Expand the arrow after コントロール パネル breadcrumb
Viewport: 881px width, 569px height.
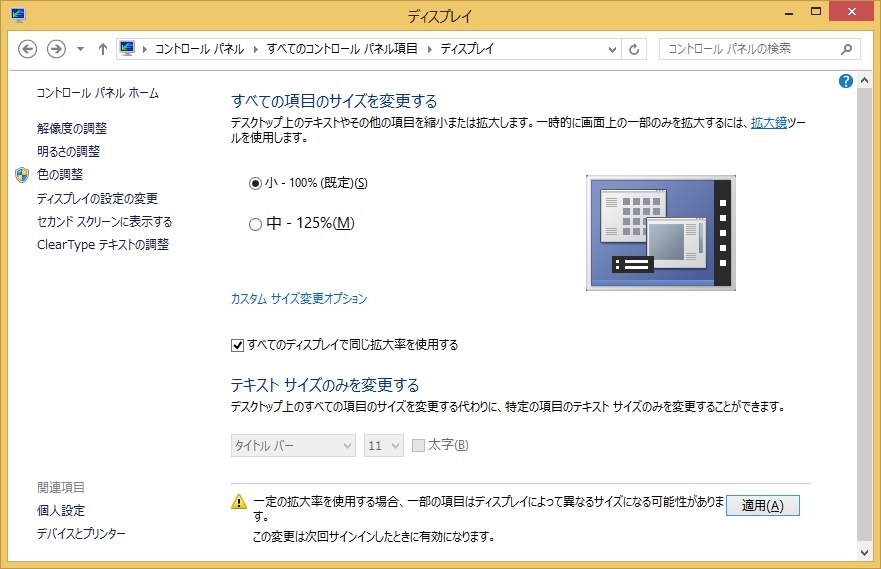coord(256,49)
